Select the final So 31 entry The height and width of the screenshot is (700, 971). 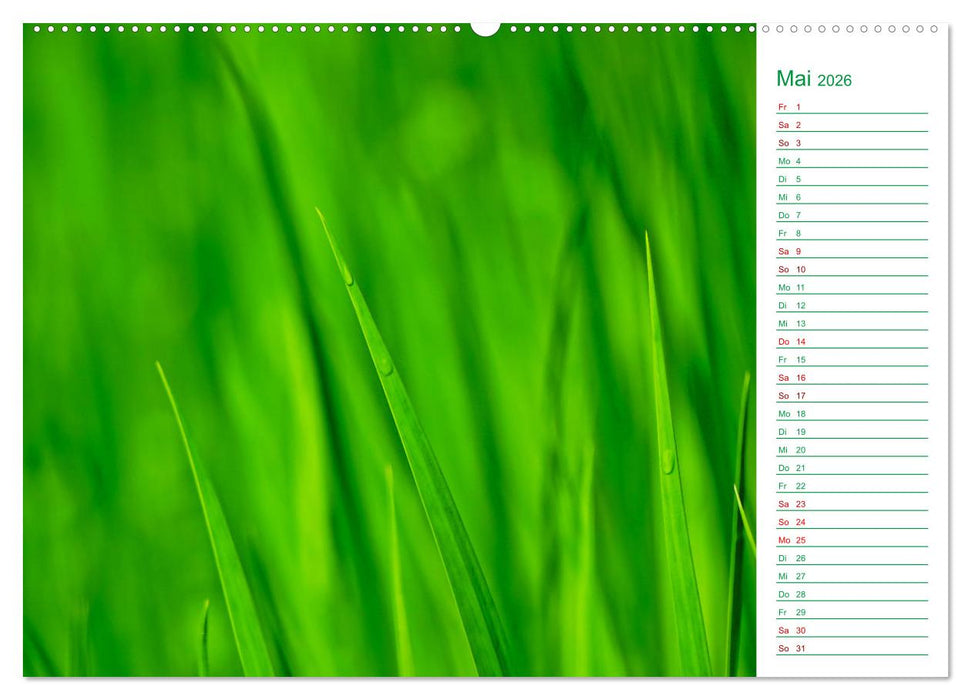coord(790,648)
